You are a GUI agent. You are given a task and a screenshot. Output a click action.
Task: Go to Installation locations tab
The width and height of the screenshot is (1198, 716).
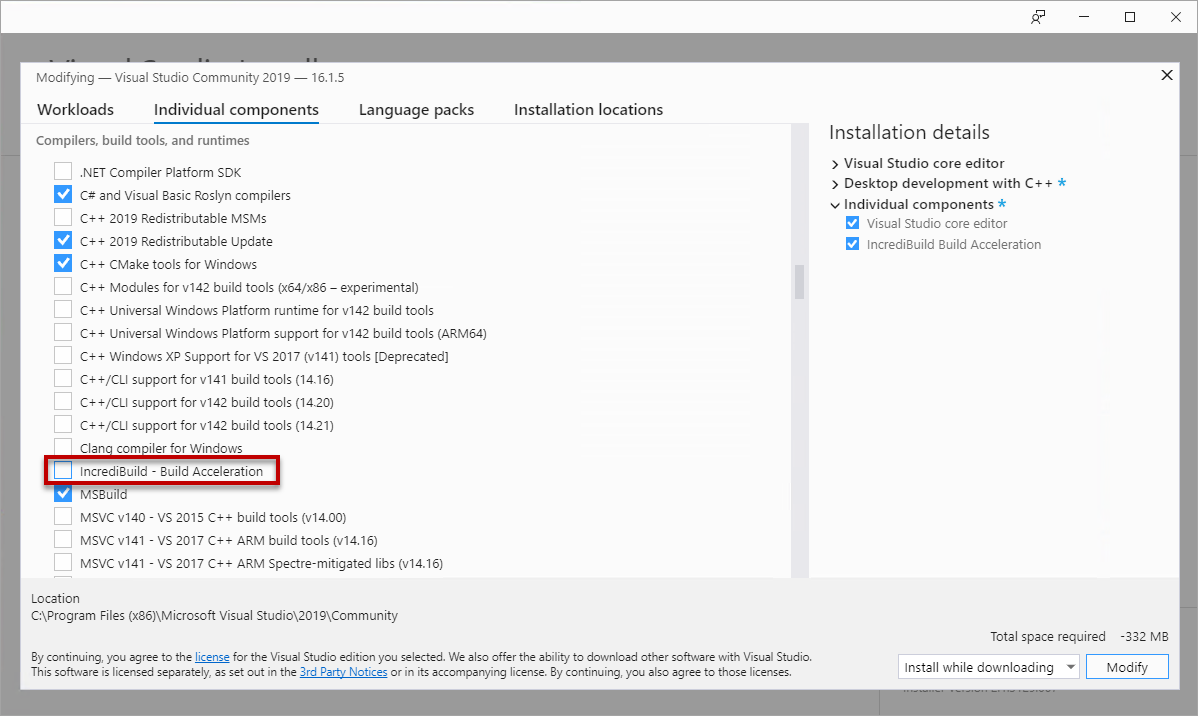[x=588, y=110]
